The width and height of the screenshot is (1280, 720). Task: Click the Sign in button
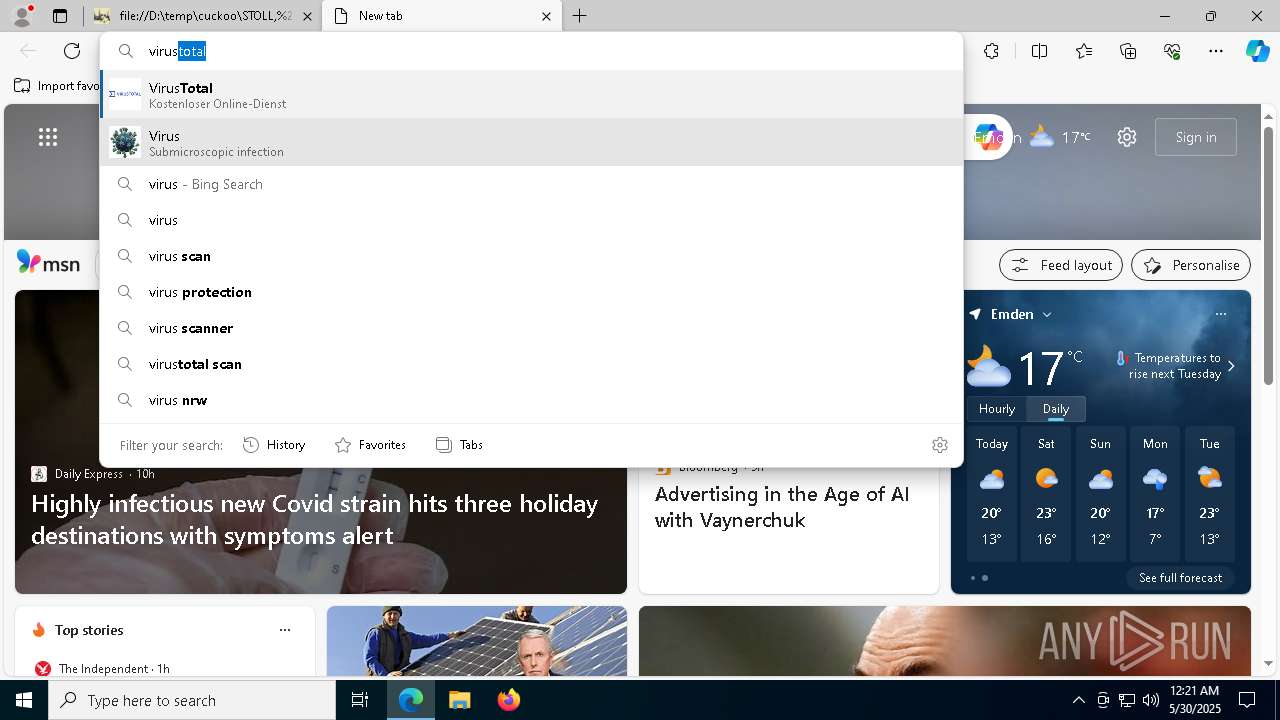coord(1196,137)
